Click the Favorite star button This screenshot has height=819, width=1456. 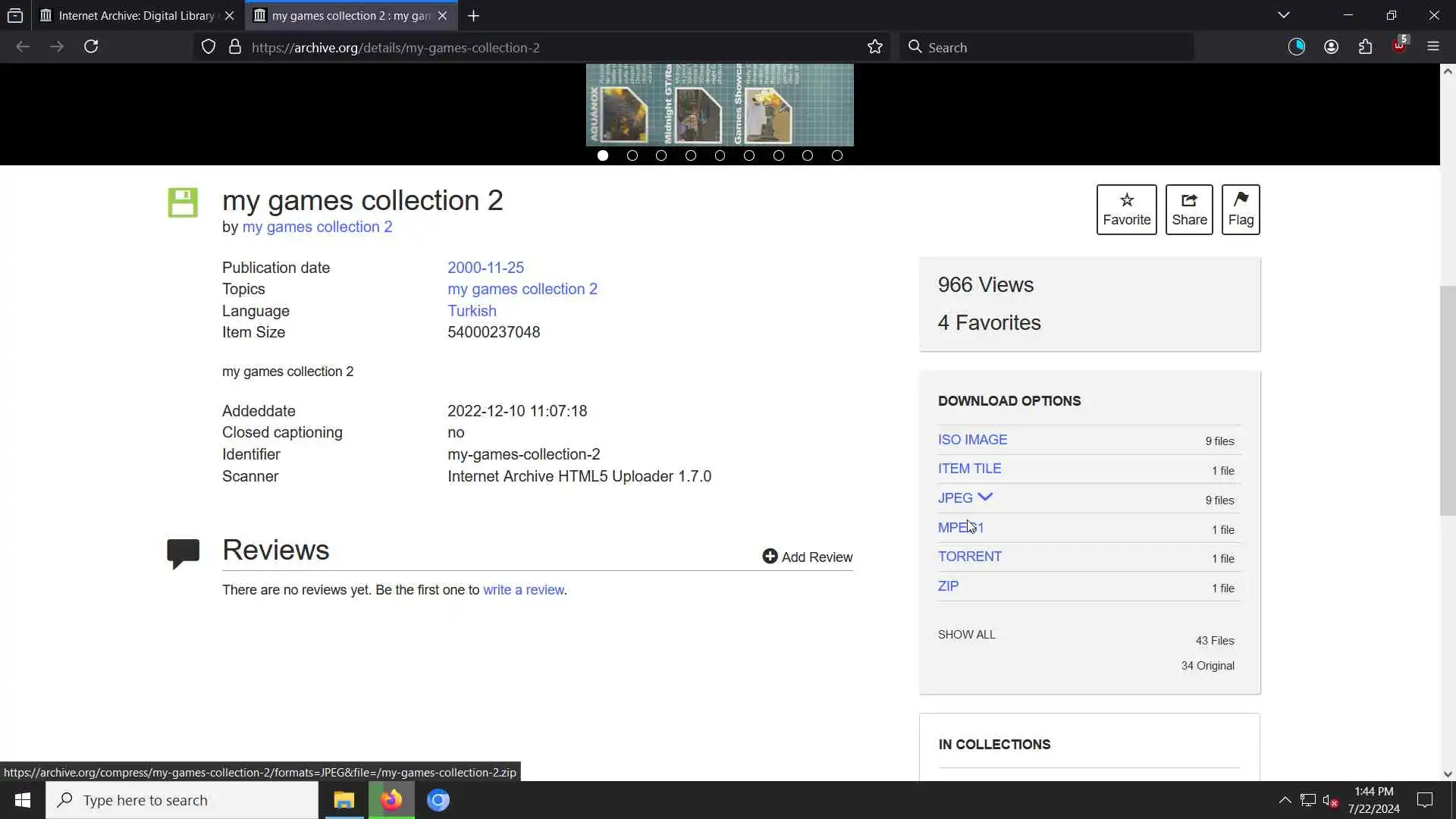pos(1126,209)
